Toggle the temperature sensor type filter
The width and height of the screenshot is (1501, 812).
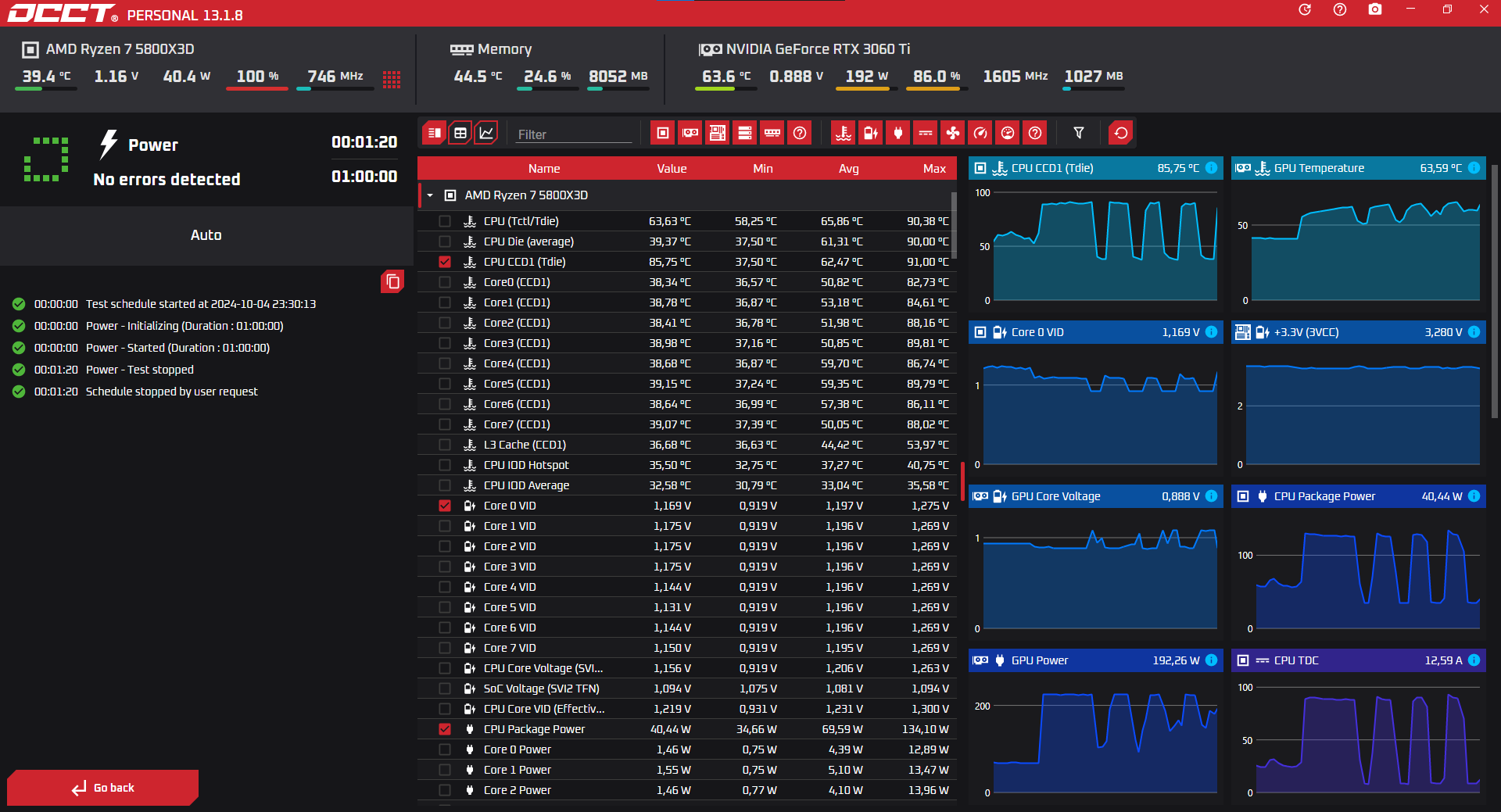pos(844,133)
